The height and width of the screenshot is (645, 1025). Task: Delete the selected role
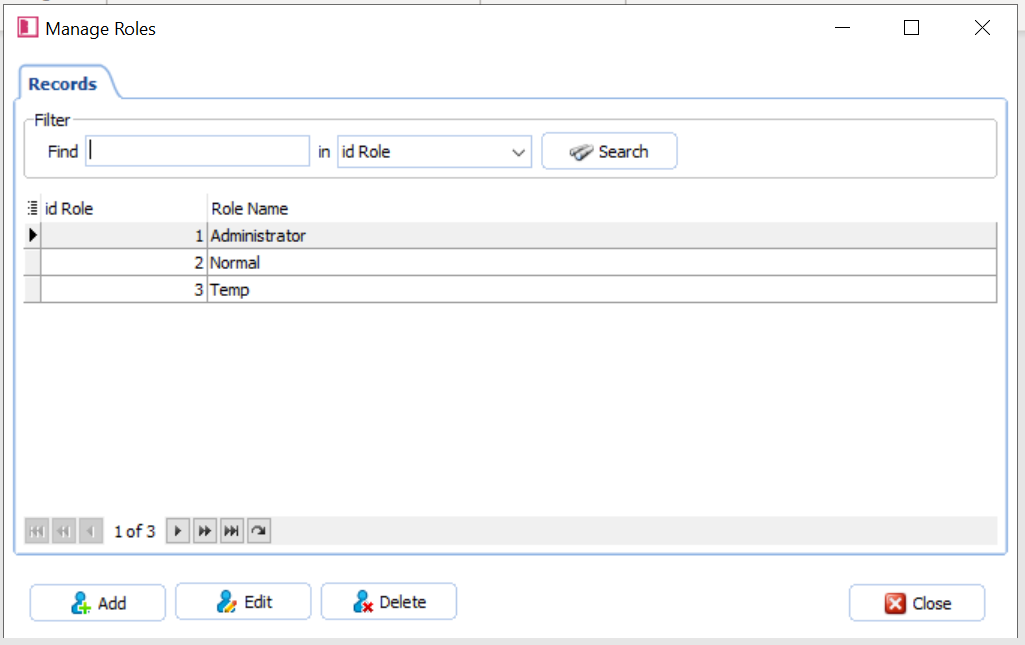(389, 601)
